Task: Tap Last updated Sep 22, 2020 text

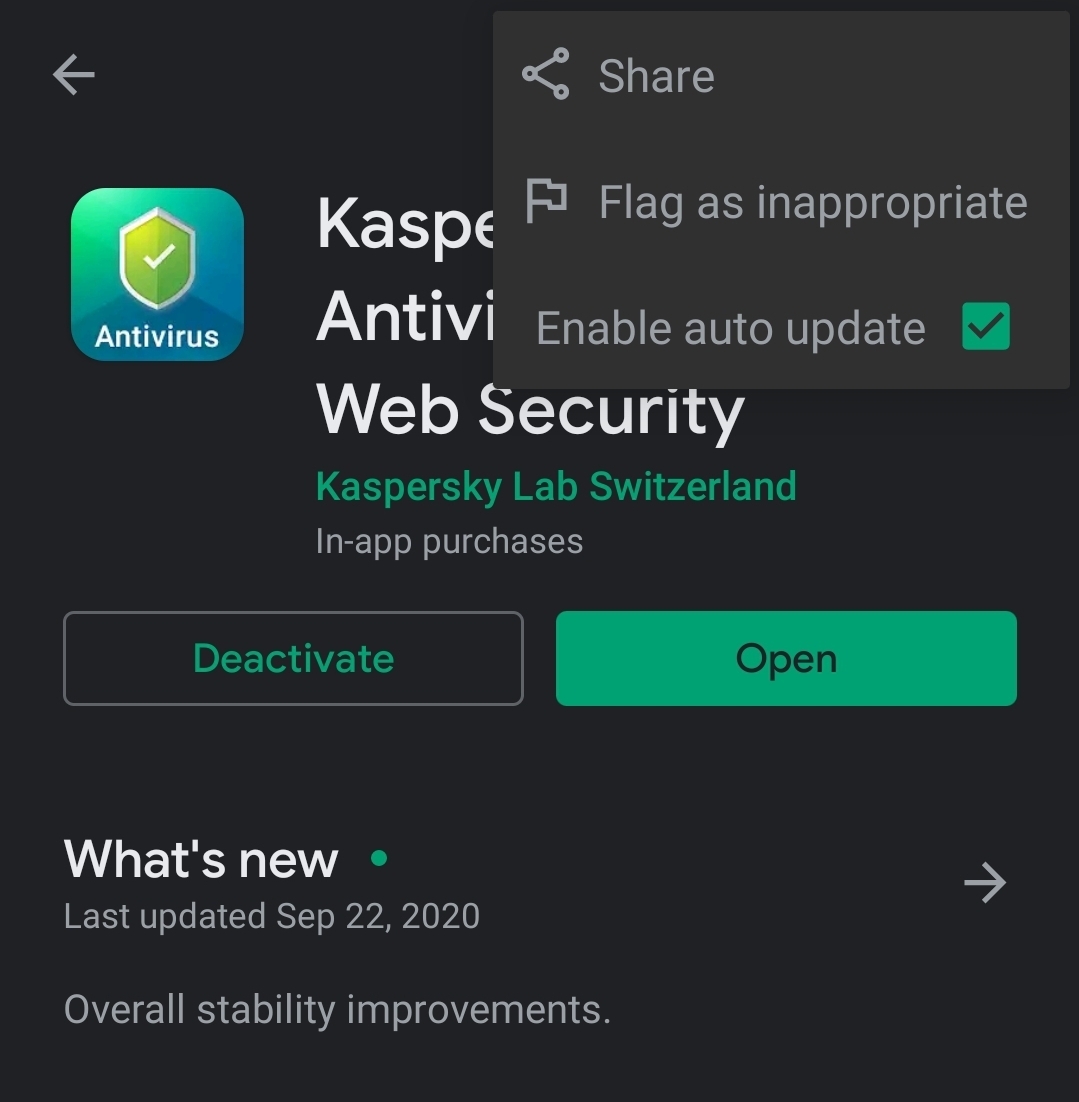Action: point(271,916)
